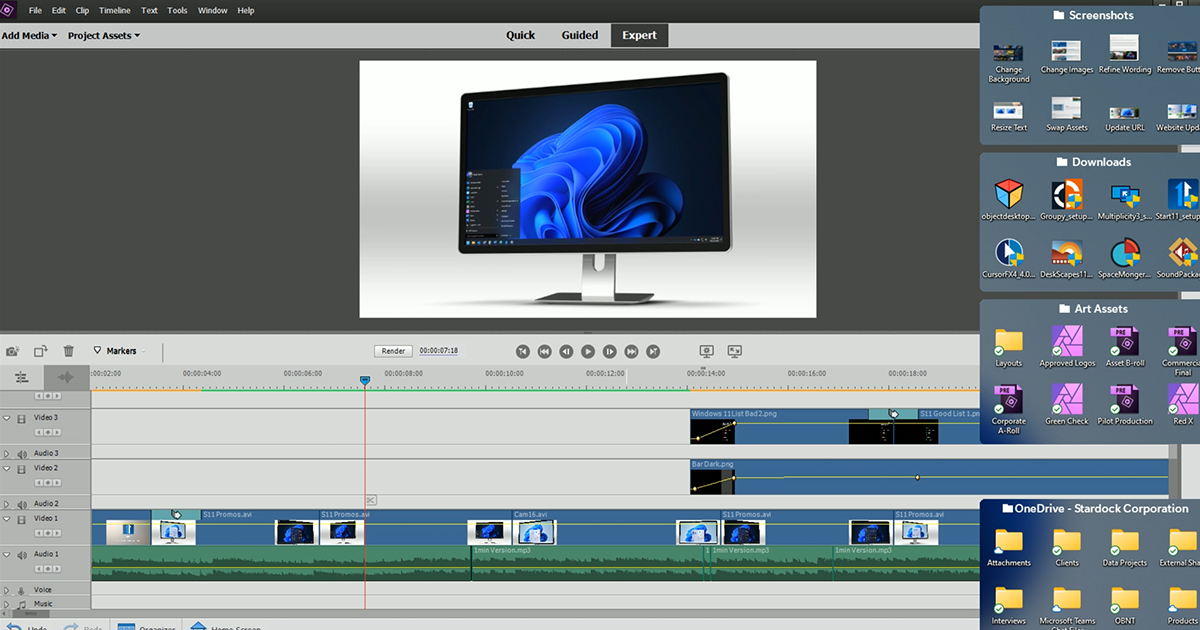Expand the Audio 2 track
1200x630 pixels.
(x=7, y=504)
